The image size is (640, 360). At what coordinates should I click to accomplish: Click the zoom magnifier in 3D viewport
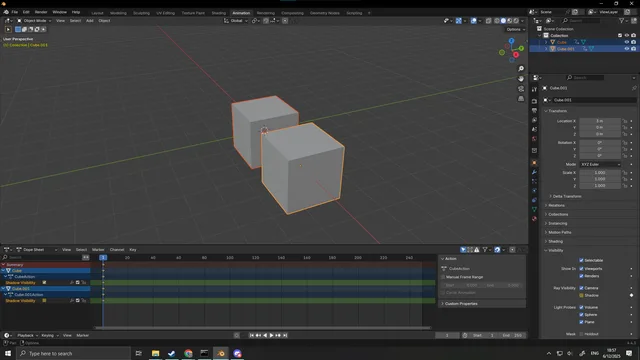point(521,69)
